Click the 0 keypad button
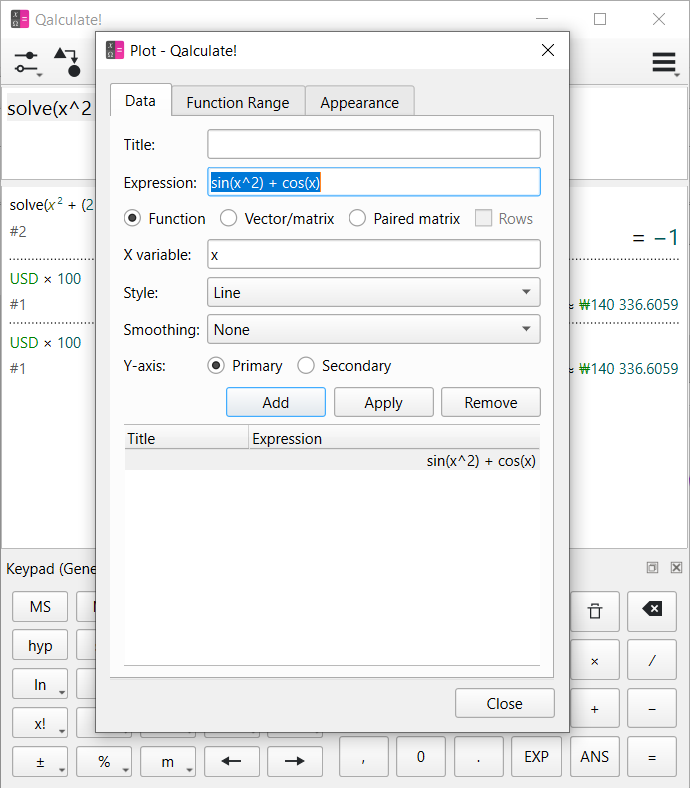 [421, 757]
